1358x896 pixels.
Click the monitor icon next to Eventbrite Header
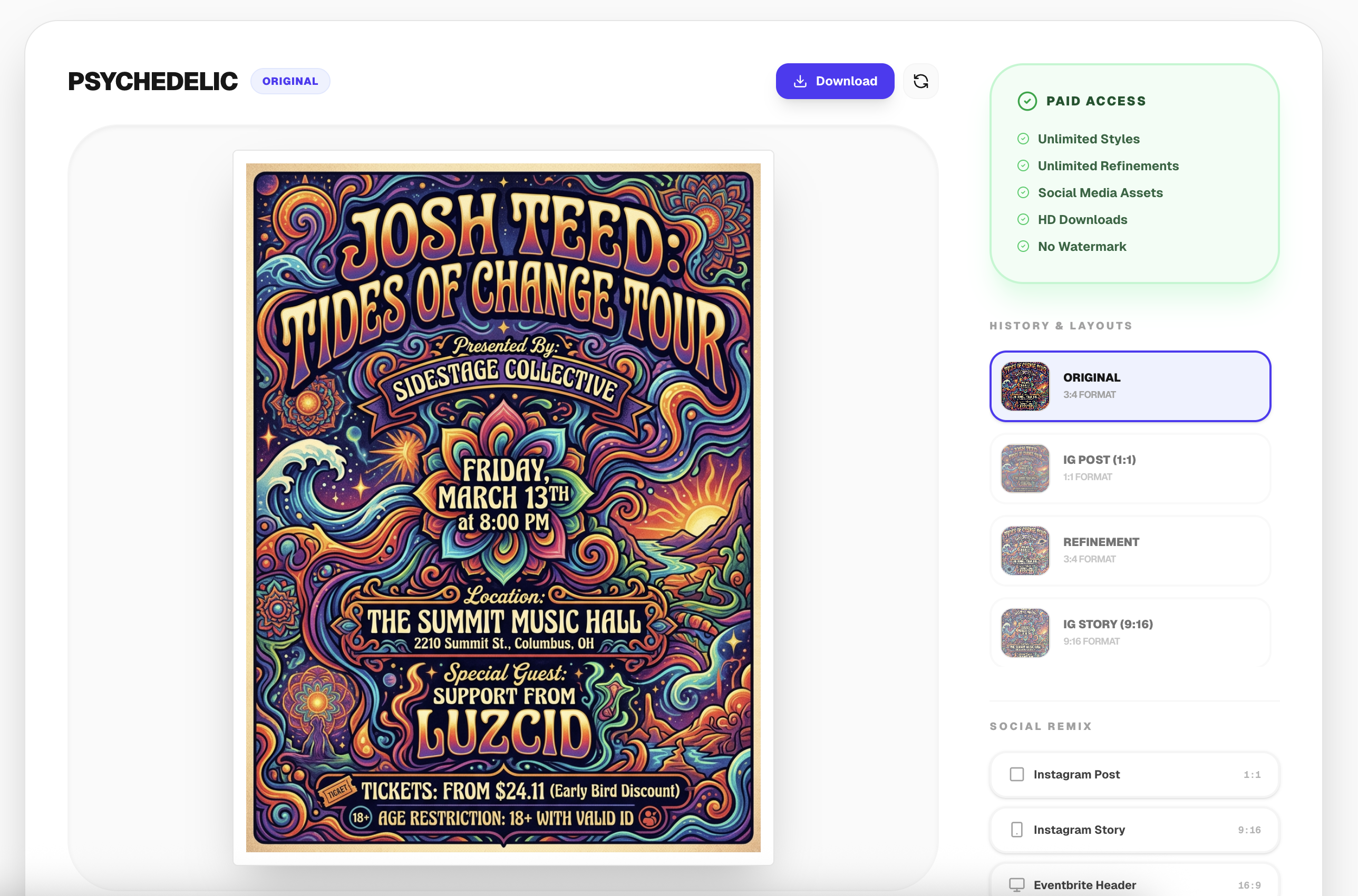tap(1017, 884)
